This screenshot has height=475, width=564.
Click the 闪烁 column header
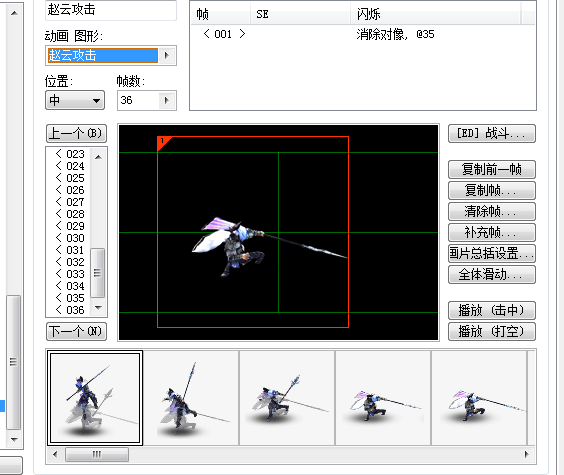[x=435, y=14]
